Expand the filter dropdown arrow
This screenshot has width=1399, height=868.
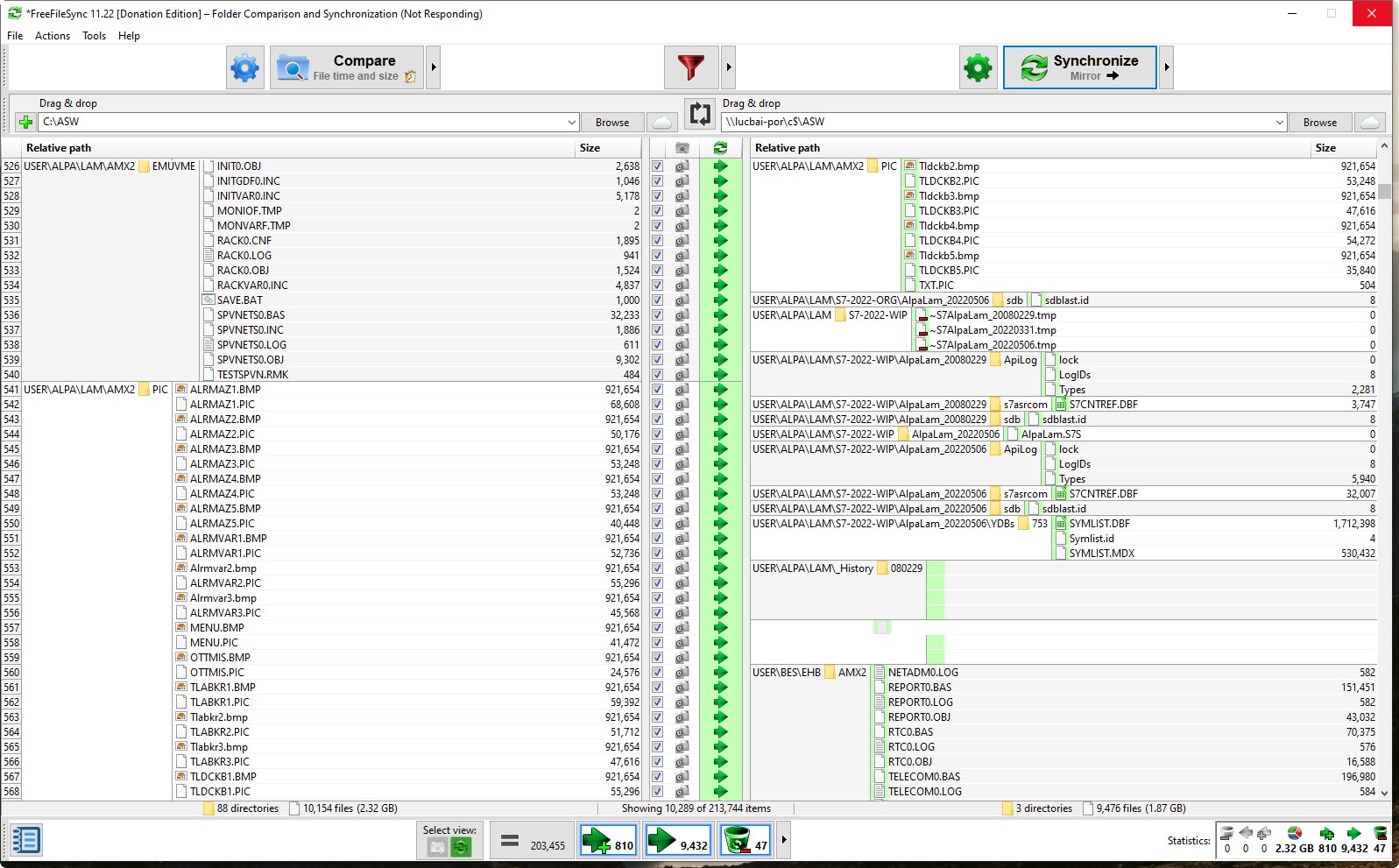click(x=728, y=67)
